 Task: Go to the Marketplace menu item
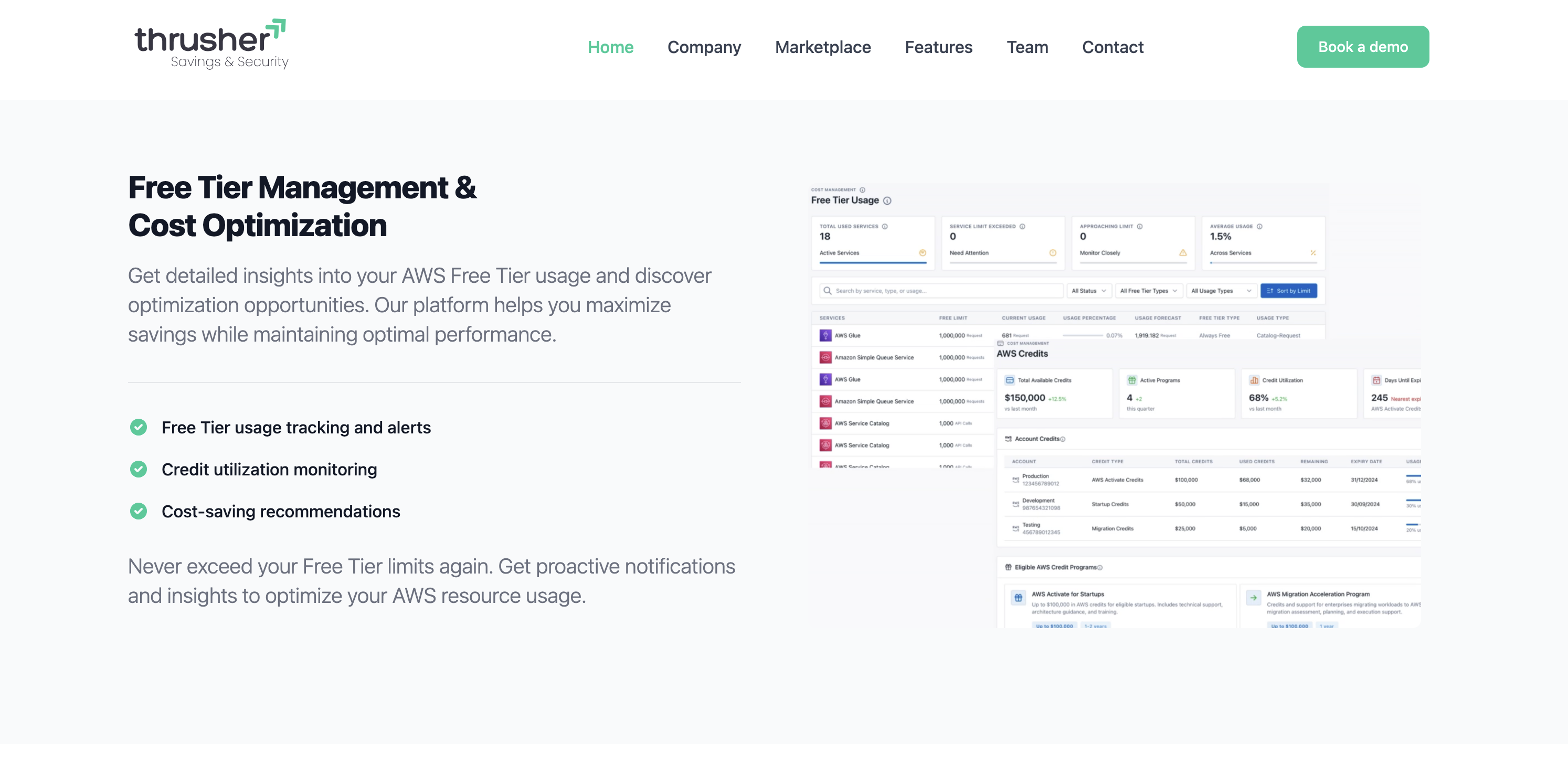click(822, 47)
